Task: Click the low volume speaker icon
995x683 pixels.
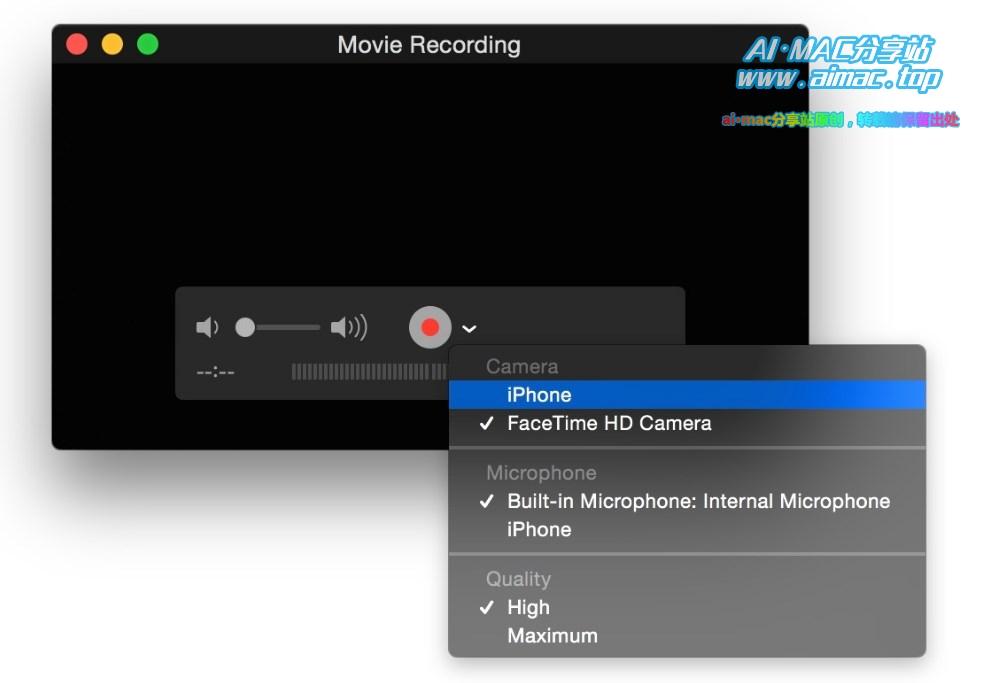Action: (207, 328)
